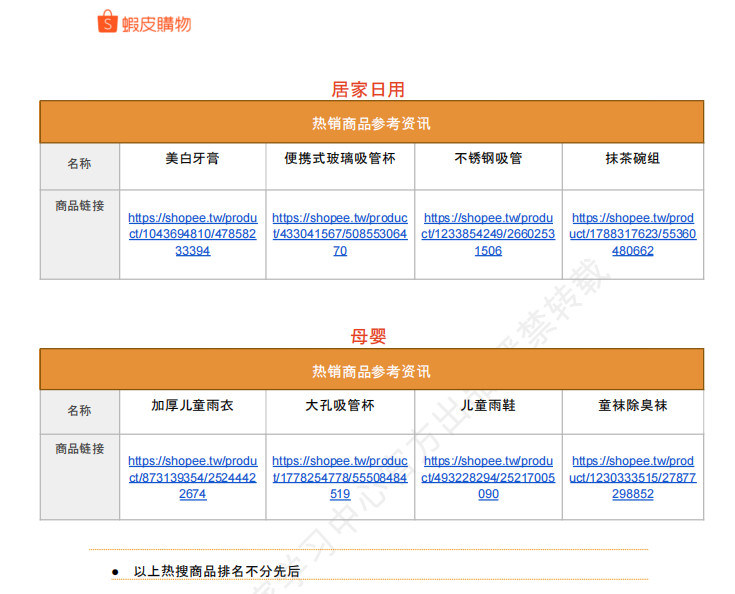The height and width of the screenshot is (594, 735).
Task: Click 名称 label in 母婴 table
Action: click(x=79, y=411)
